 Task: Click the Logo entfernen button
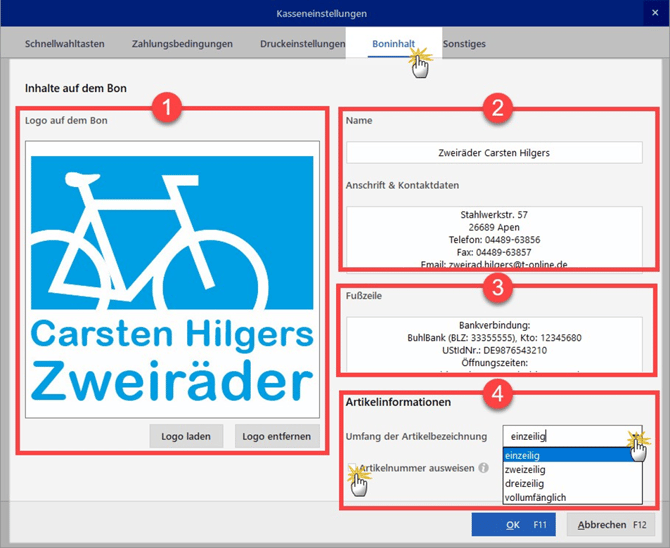[x=277, y=436]
